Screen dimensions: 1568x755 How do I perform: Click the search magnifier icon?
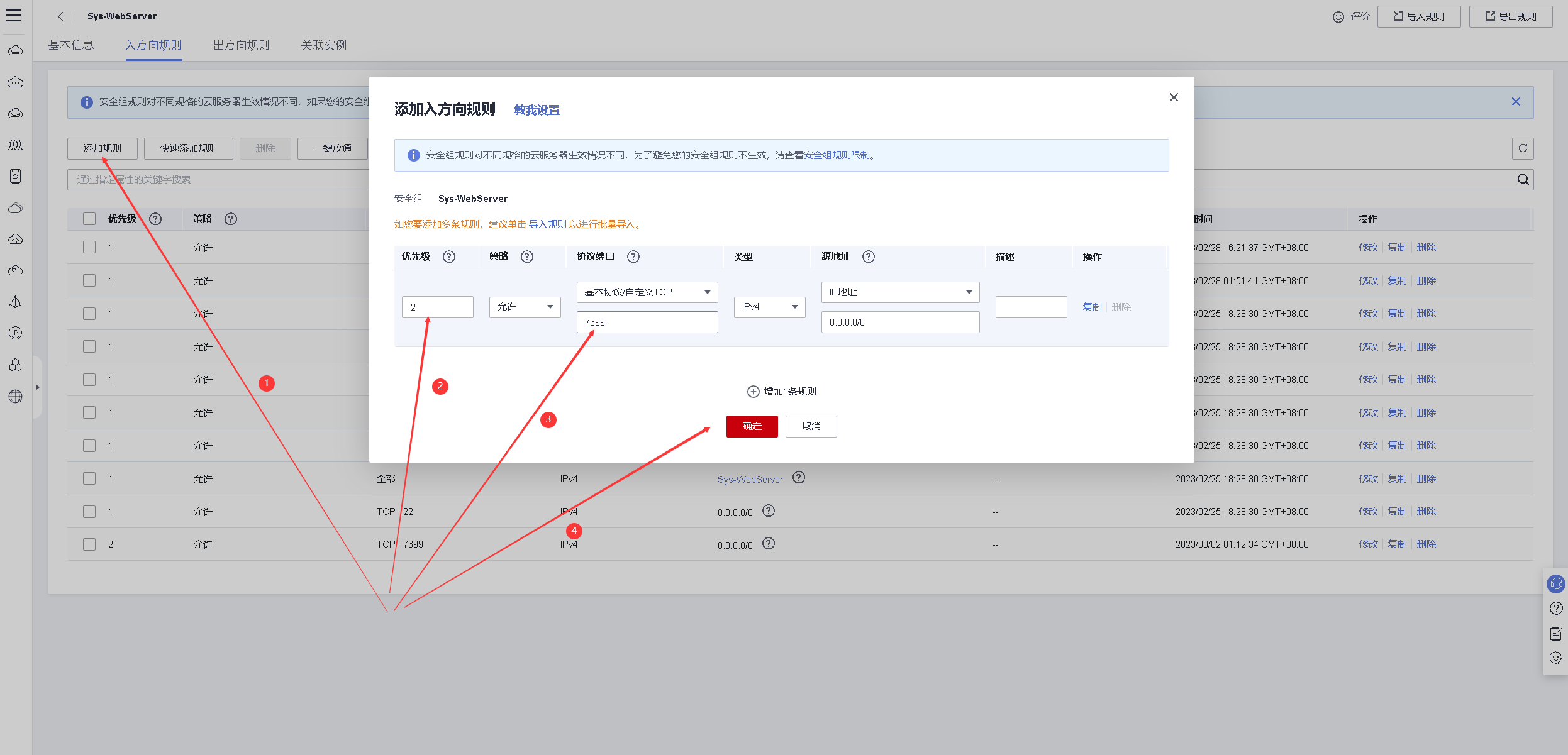[x=1523, y=180]
